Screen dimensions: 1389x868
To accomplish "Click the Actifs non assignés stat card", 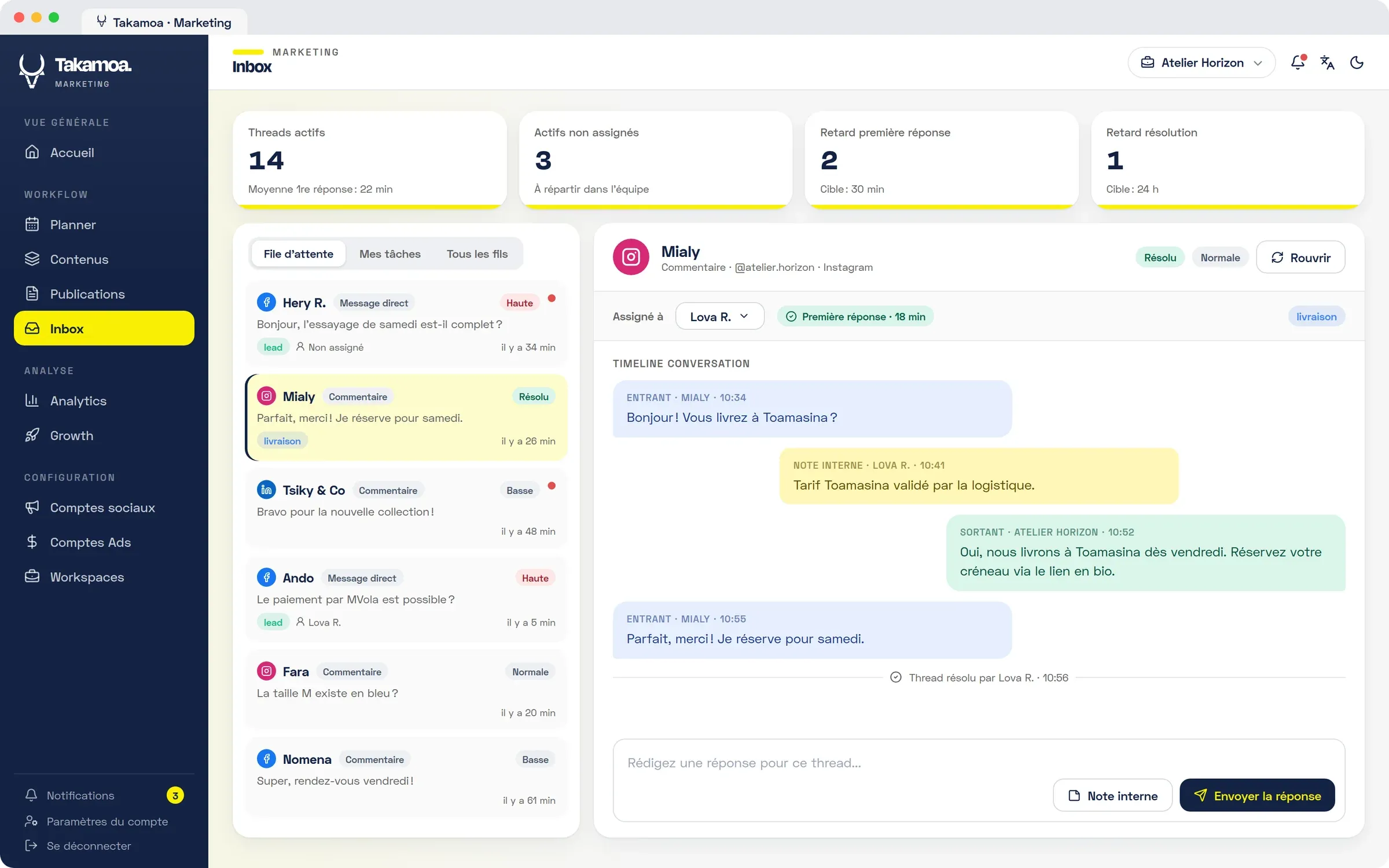I will pos(656,160).
